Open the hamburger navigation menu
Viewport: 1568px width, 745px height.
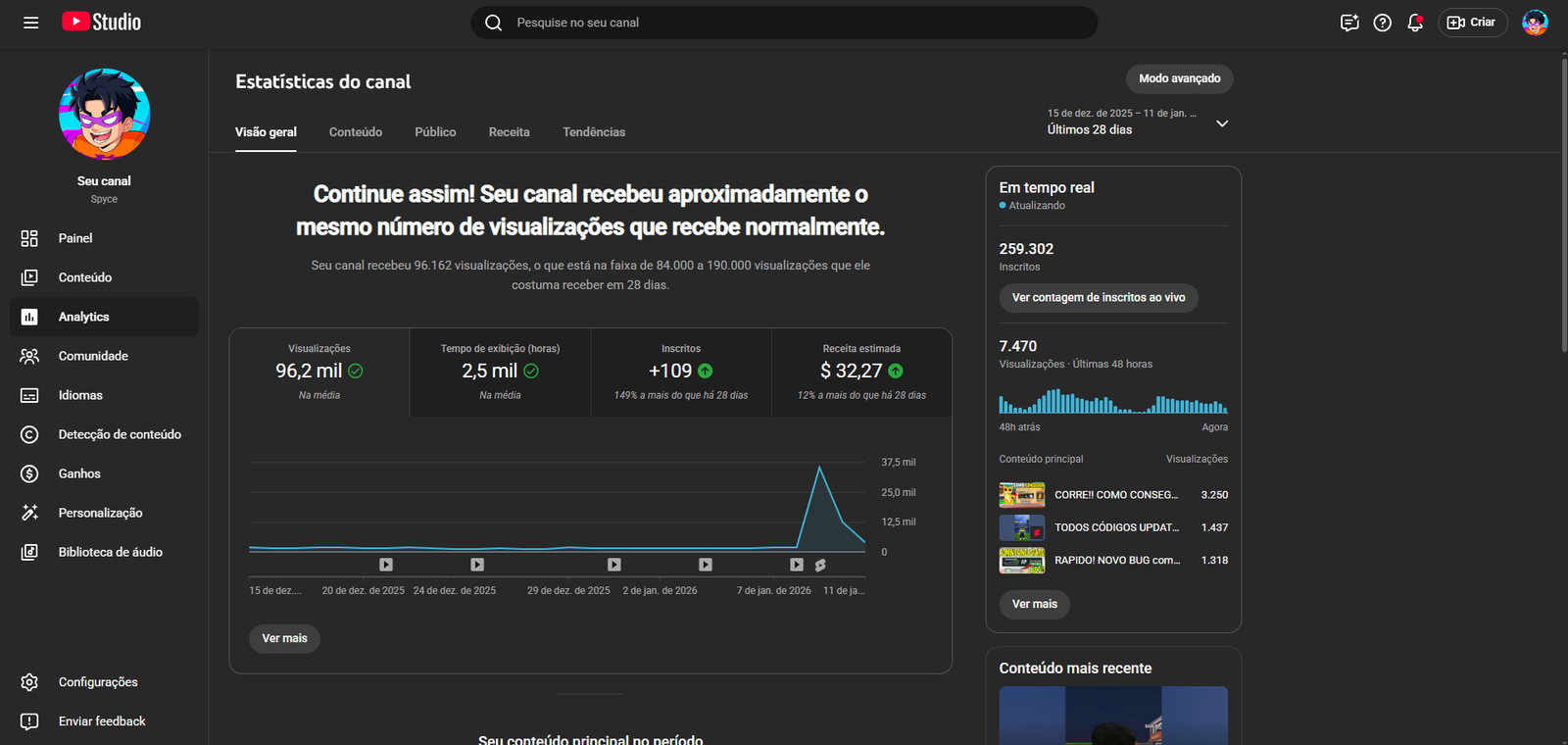[30, 23]
